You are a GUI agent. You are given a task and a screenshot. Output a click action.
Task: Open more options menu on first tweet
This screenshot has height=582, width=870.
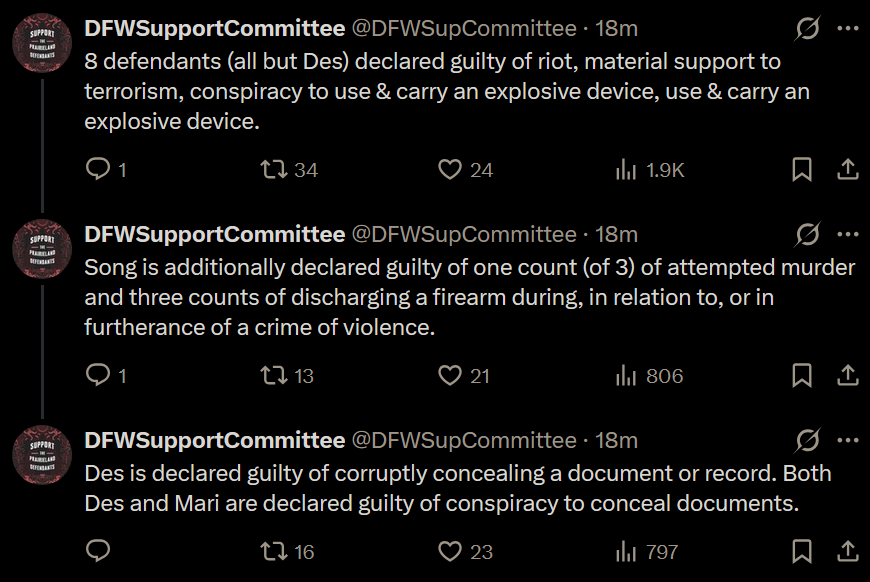(x=847, y=29)
